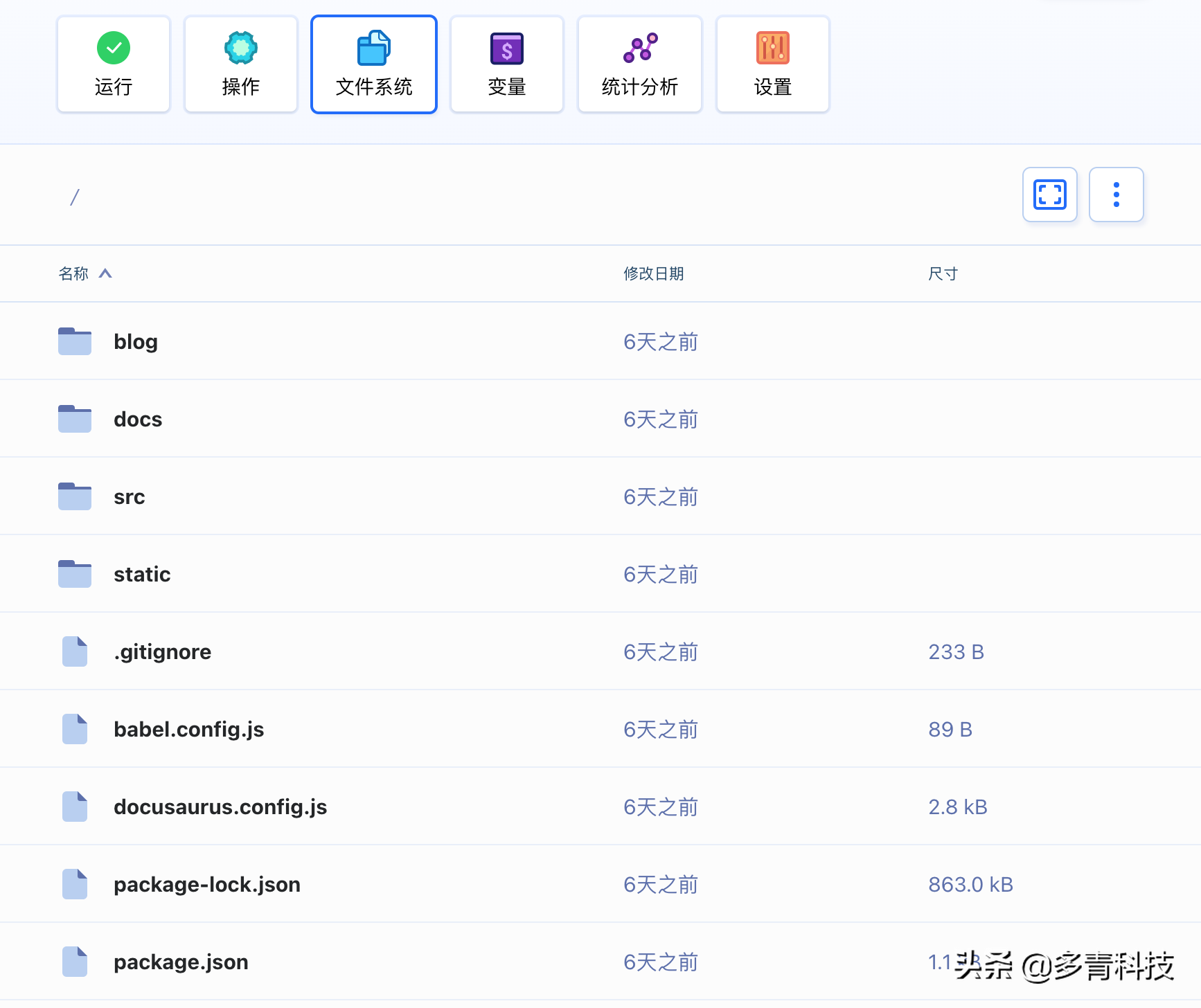Click the src folder icon

[x=75, y=496]
